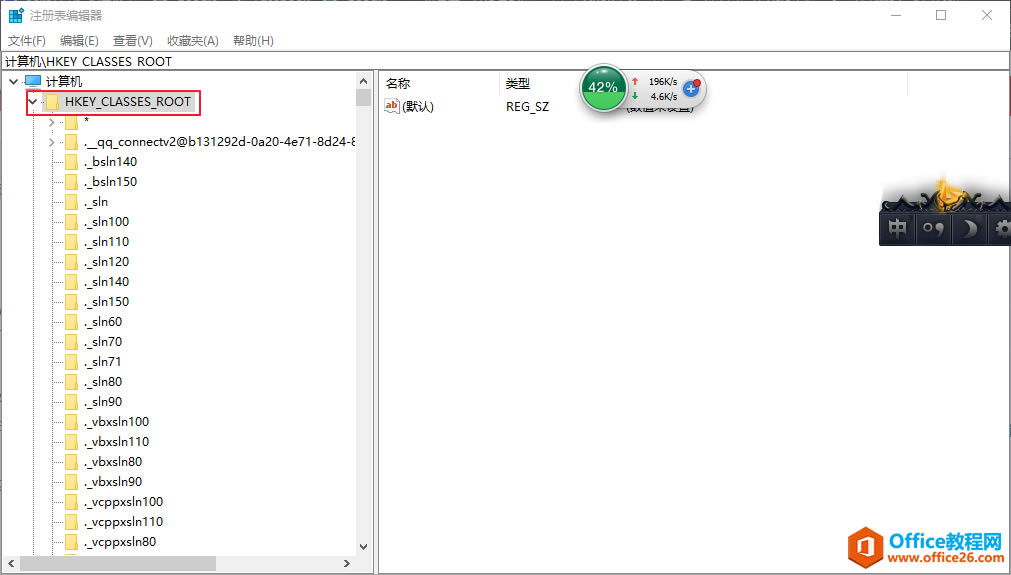Collapse the 计算机 tree node
The height and width of the screenshot is (575, 1011).
tap(14, 82)
